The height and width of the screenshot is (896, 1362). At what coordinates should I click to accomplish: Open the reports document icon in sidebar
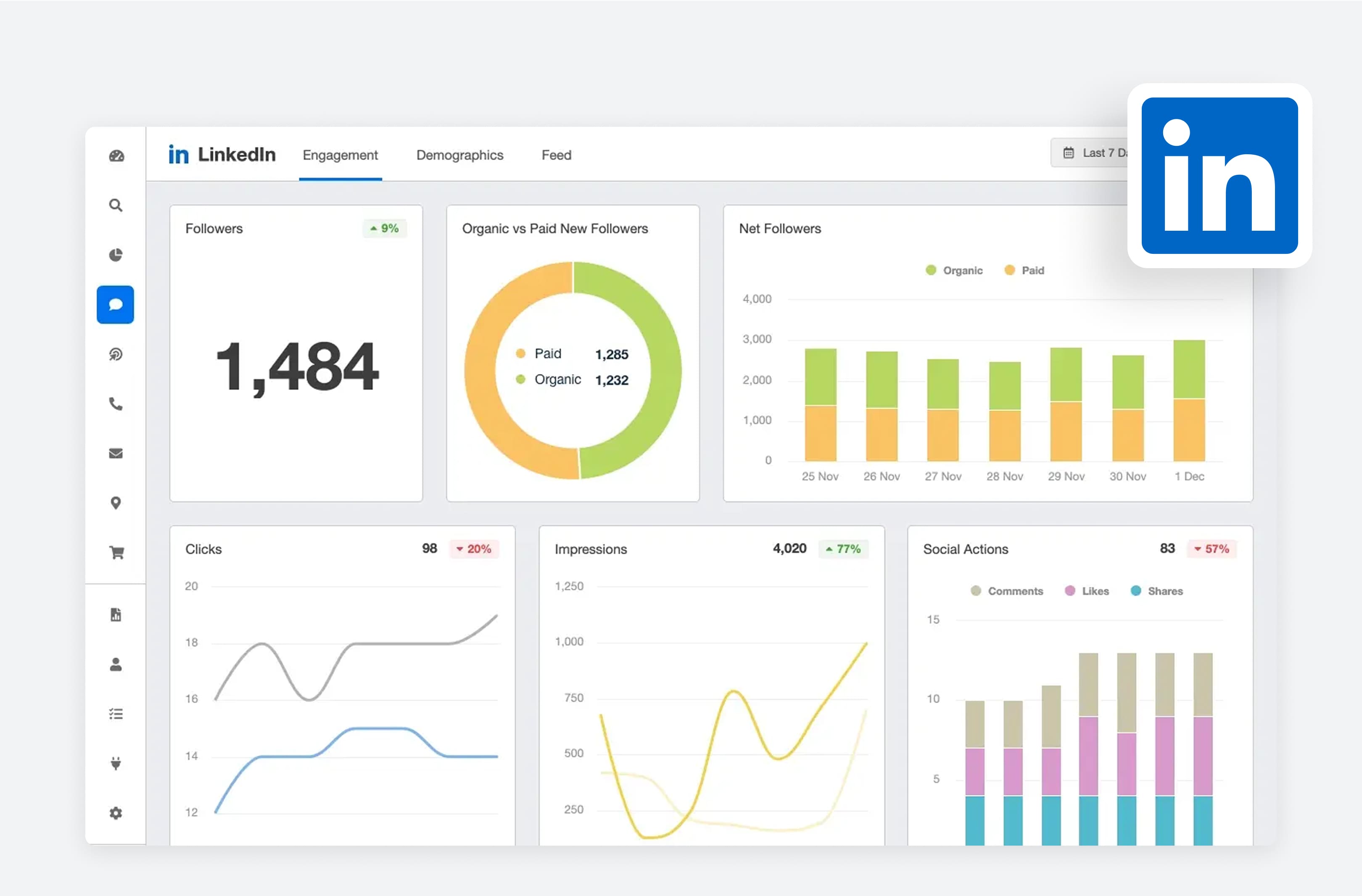[x=116, y=614]
